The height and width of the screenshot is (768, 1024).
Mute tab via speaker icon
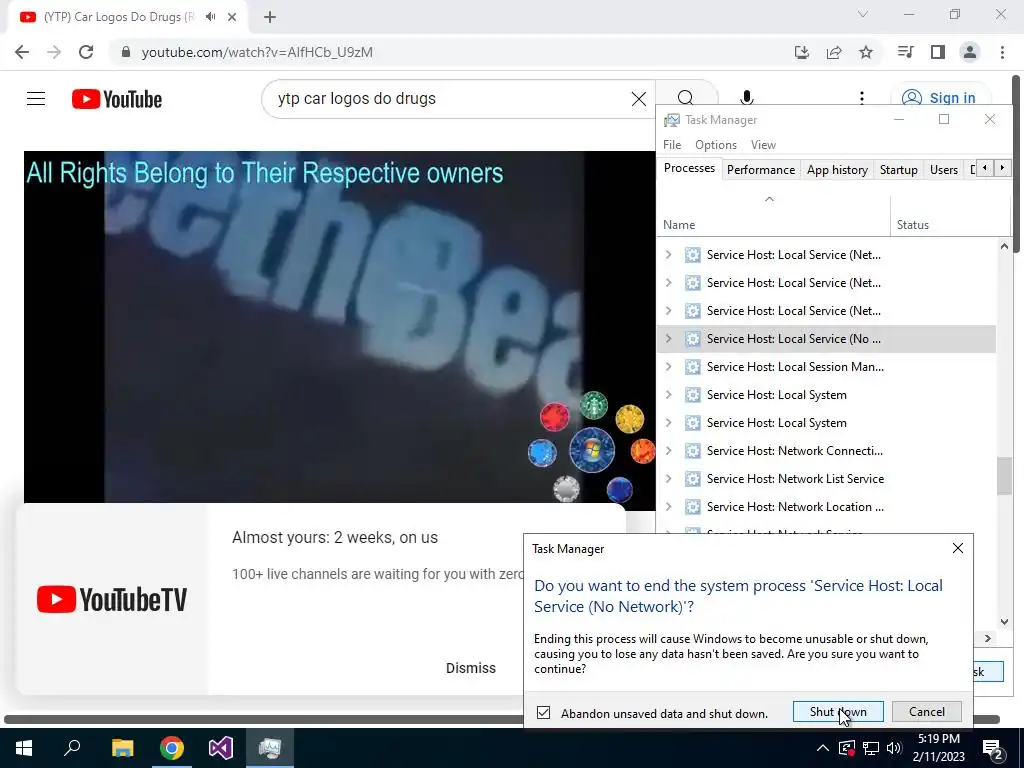point(210,17)
